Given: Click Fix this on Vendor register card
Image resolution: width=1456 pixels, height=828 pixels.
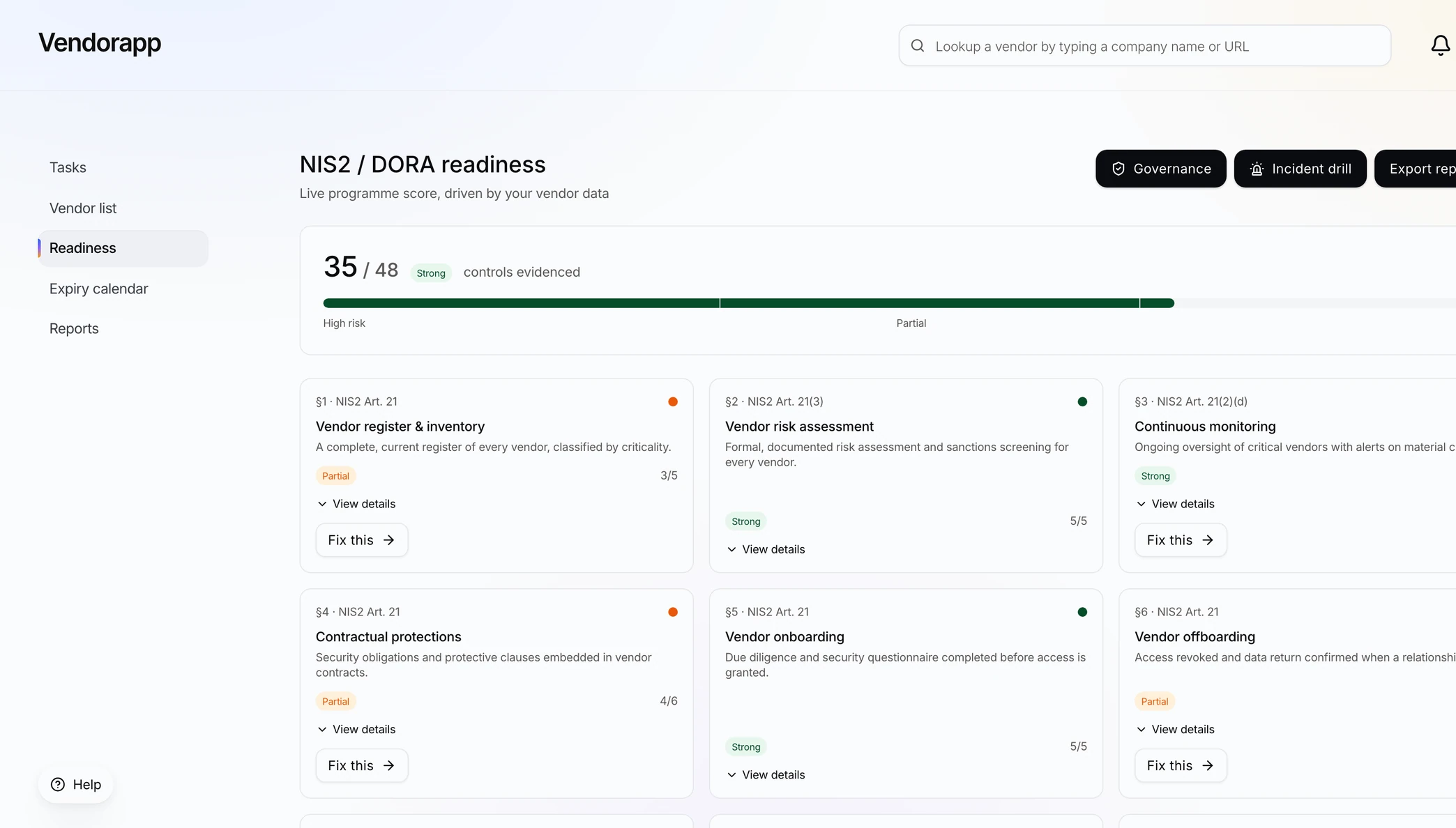Looking at the screenshot, I should point(361,540).
